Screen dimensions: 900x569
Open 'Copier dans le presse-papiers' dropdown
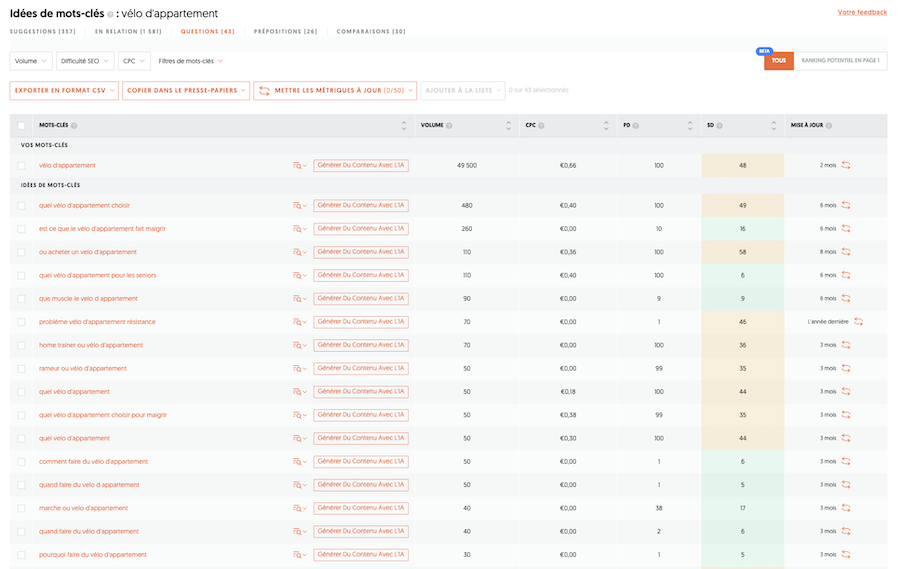point(186,91)
